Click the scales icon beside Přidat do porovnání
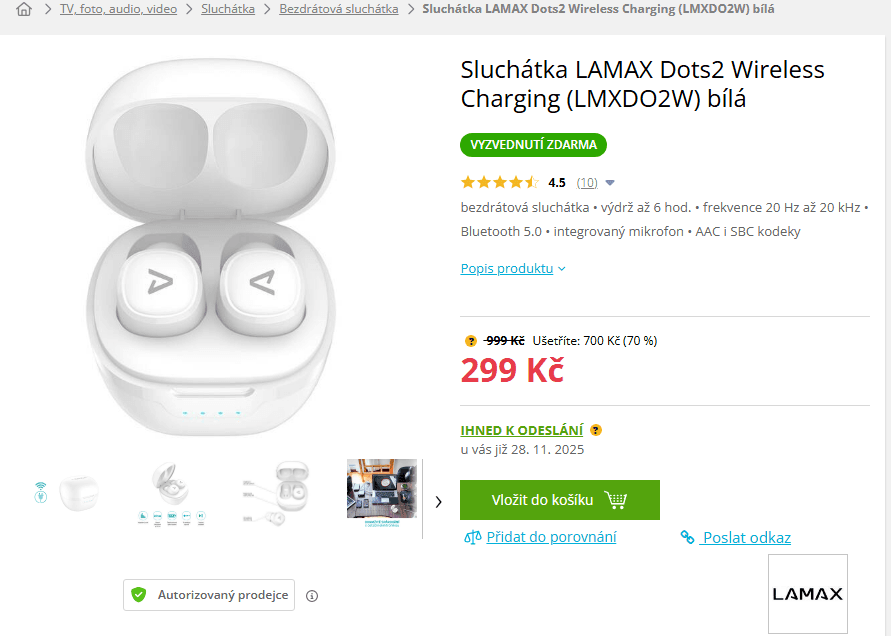The height and width of the screenshot is (636, 891). [x=471, y=537]
